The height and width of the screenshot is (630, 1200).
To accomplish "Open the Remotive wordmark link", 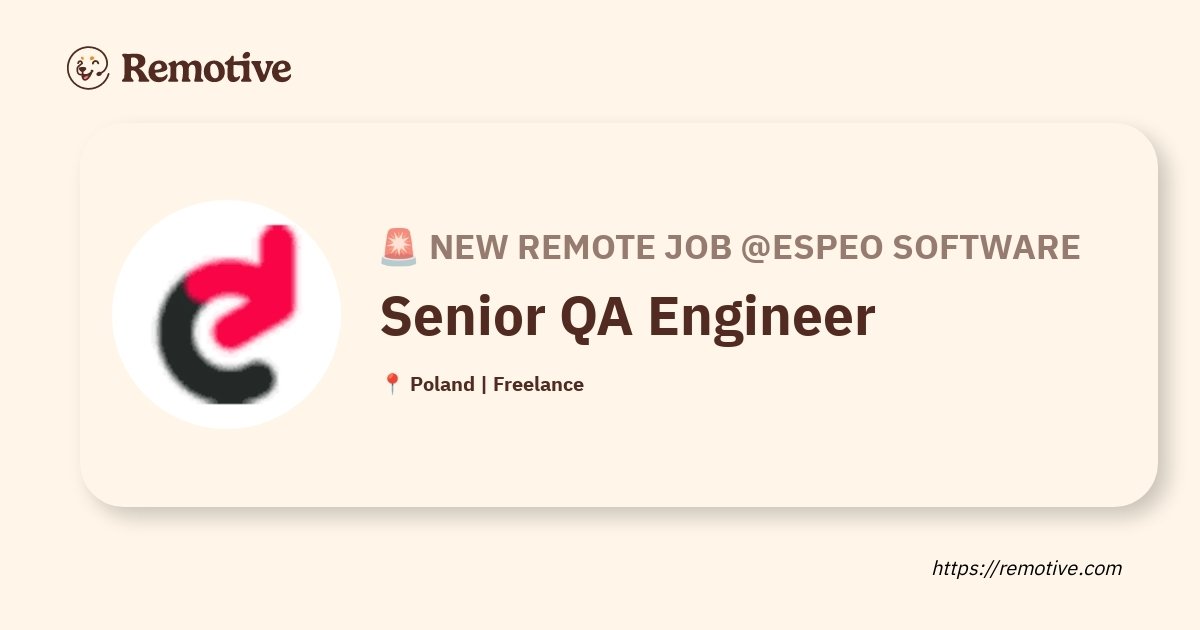I will pos(206,68).
